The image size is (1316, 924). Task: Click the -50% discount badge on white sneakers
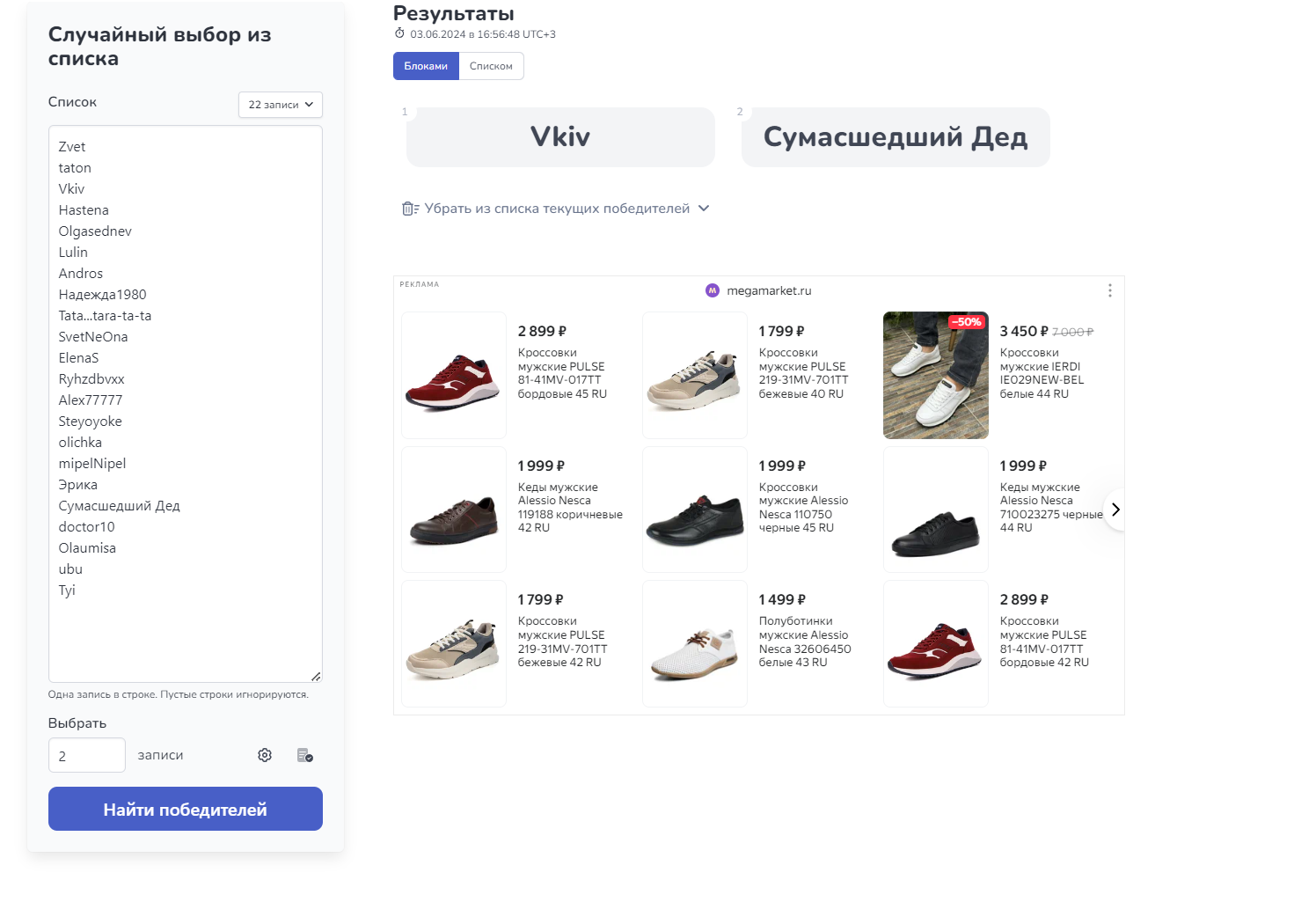(967, 322)
